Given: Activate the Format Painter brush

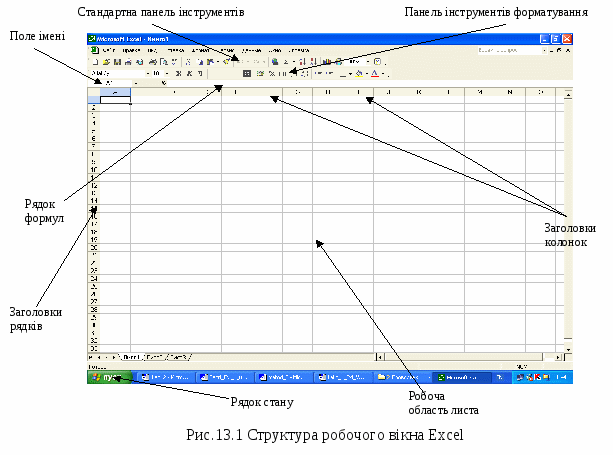Looking at the screenshot, I should click(226, 62).
